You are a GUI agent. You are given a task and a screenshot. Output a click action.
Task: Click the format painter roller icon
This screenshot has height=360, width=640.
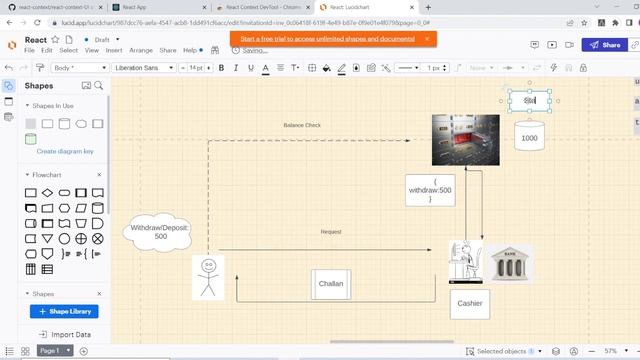point(40,68)
